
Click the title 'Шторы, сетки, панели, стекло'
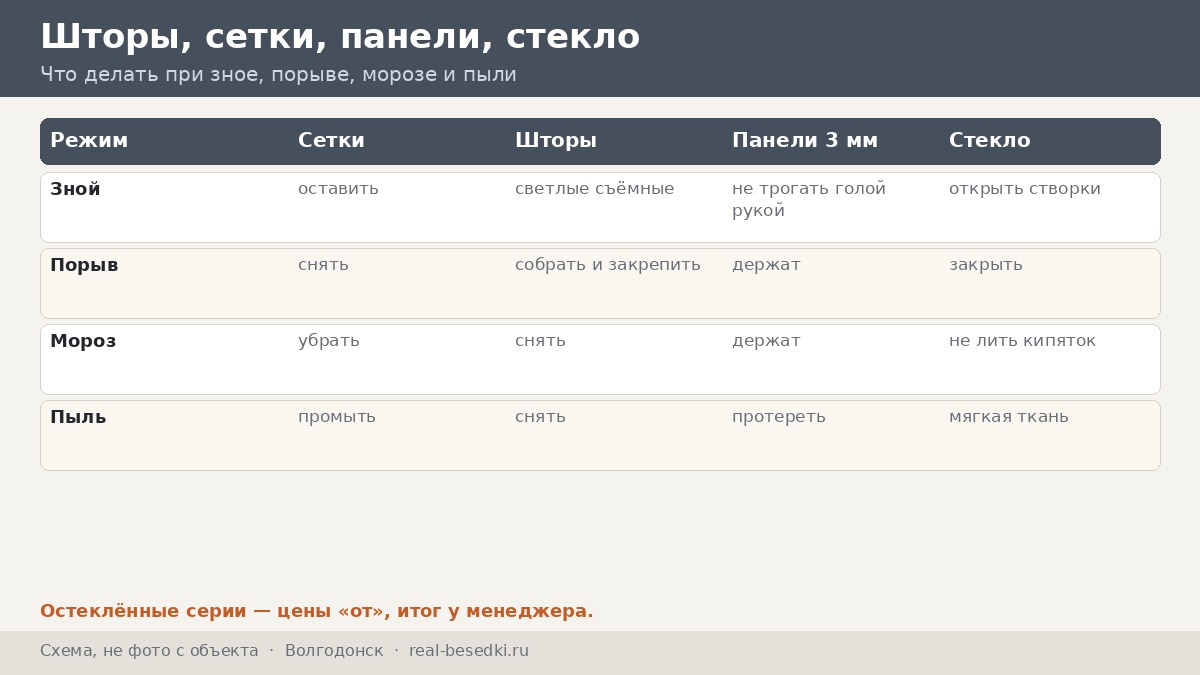tap(340, 37)
